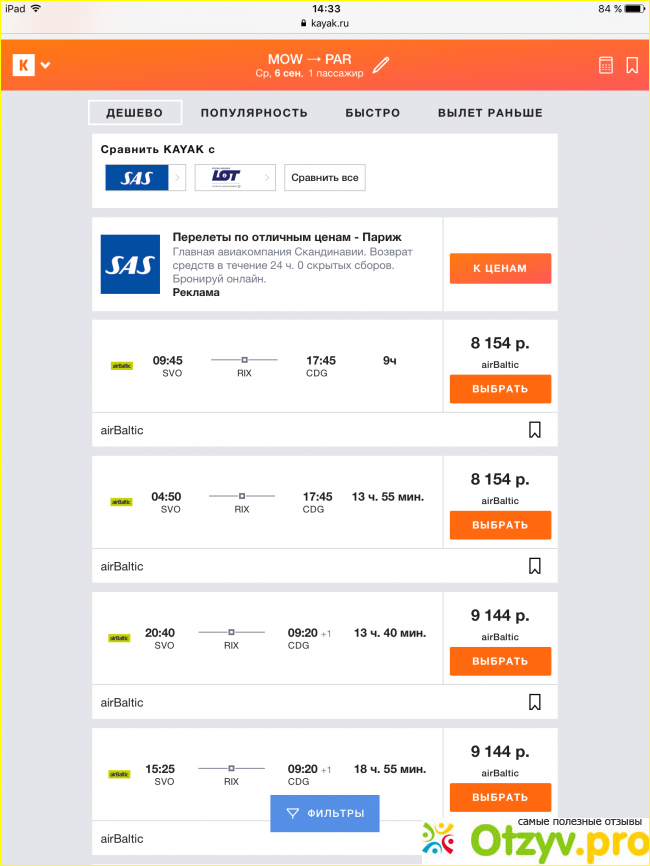Bookmark the 20:40 airBaltic flight
650x866 pixels.
point(535,702)
